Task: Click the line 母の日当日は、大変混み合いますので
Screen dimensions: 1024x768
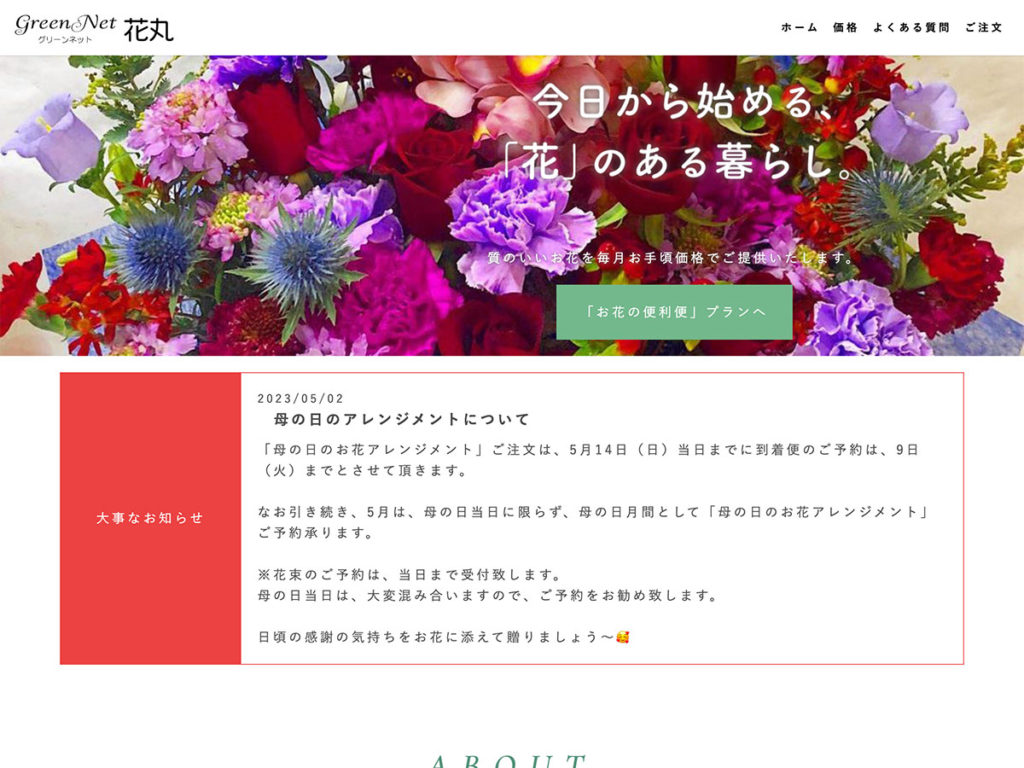Action: pyautogui.click(x=488, y=595)
